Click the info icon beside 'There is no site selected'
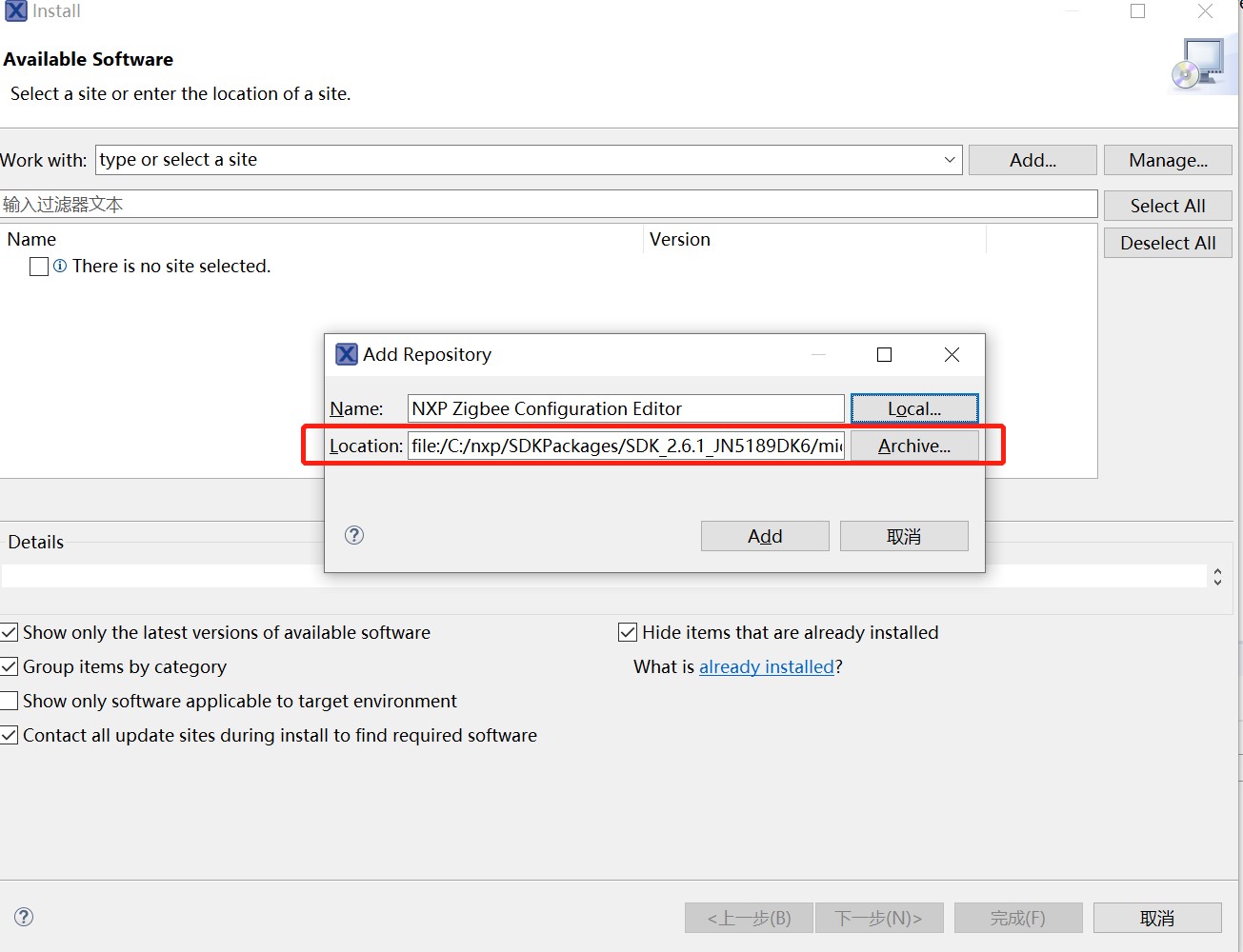Screen dimensions: 1243x952 60,267
